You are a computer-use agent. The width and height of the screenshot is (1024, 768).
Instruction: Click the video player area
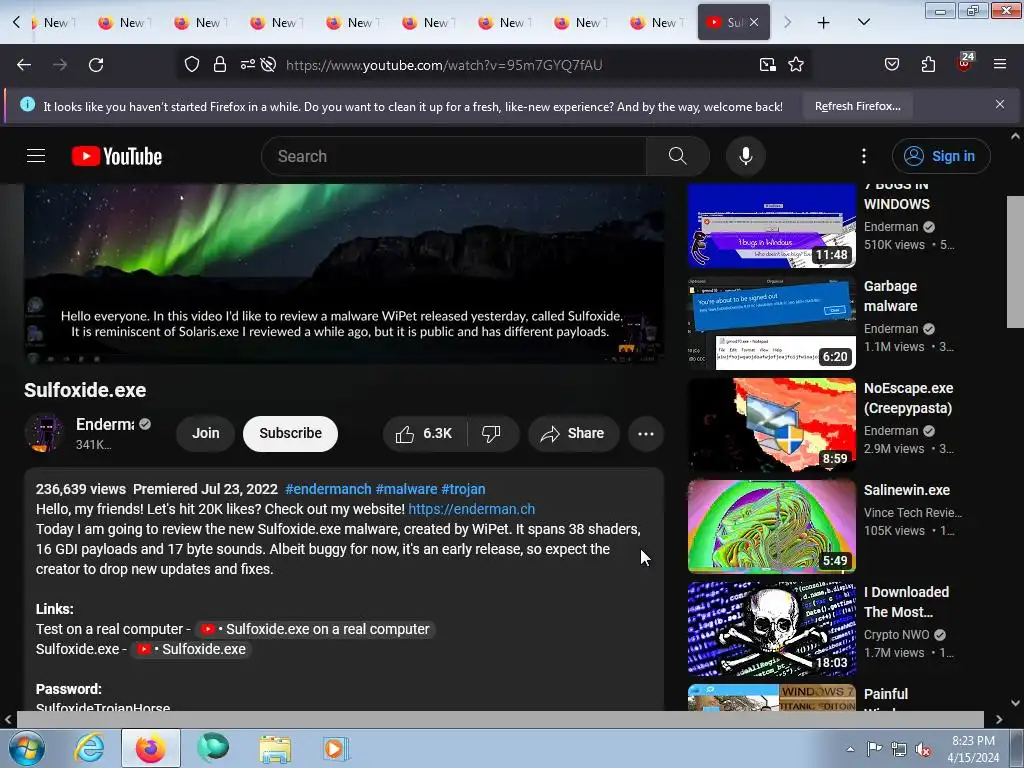click(x=344, y=274)
